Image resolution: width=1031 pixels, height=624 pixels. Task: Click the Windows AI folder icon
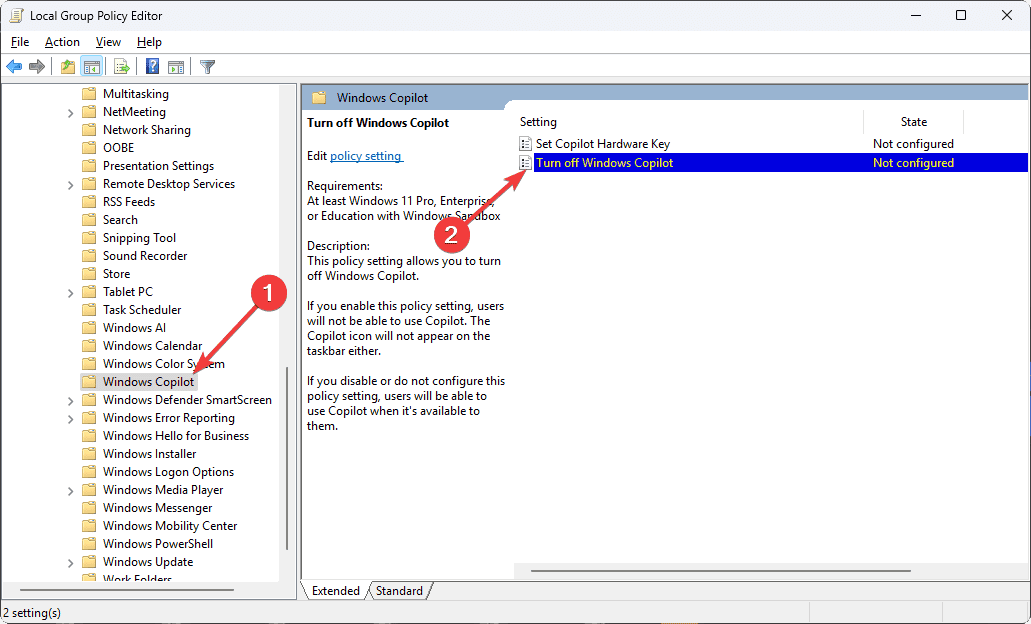tap(89, 327)
